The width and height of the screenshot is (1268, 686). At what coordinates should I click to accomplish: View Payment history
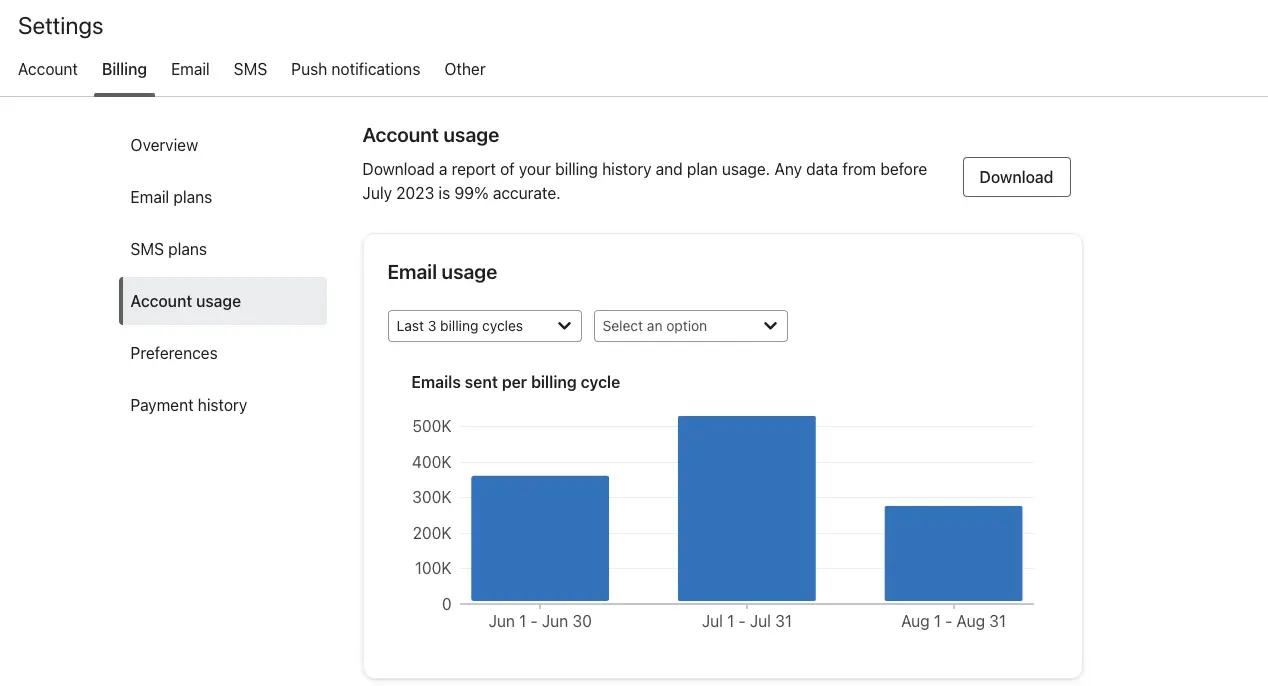coord(188,405)
